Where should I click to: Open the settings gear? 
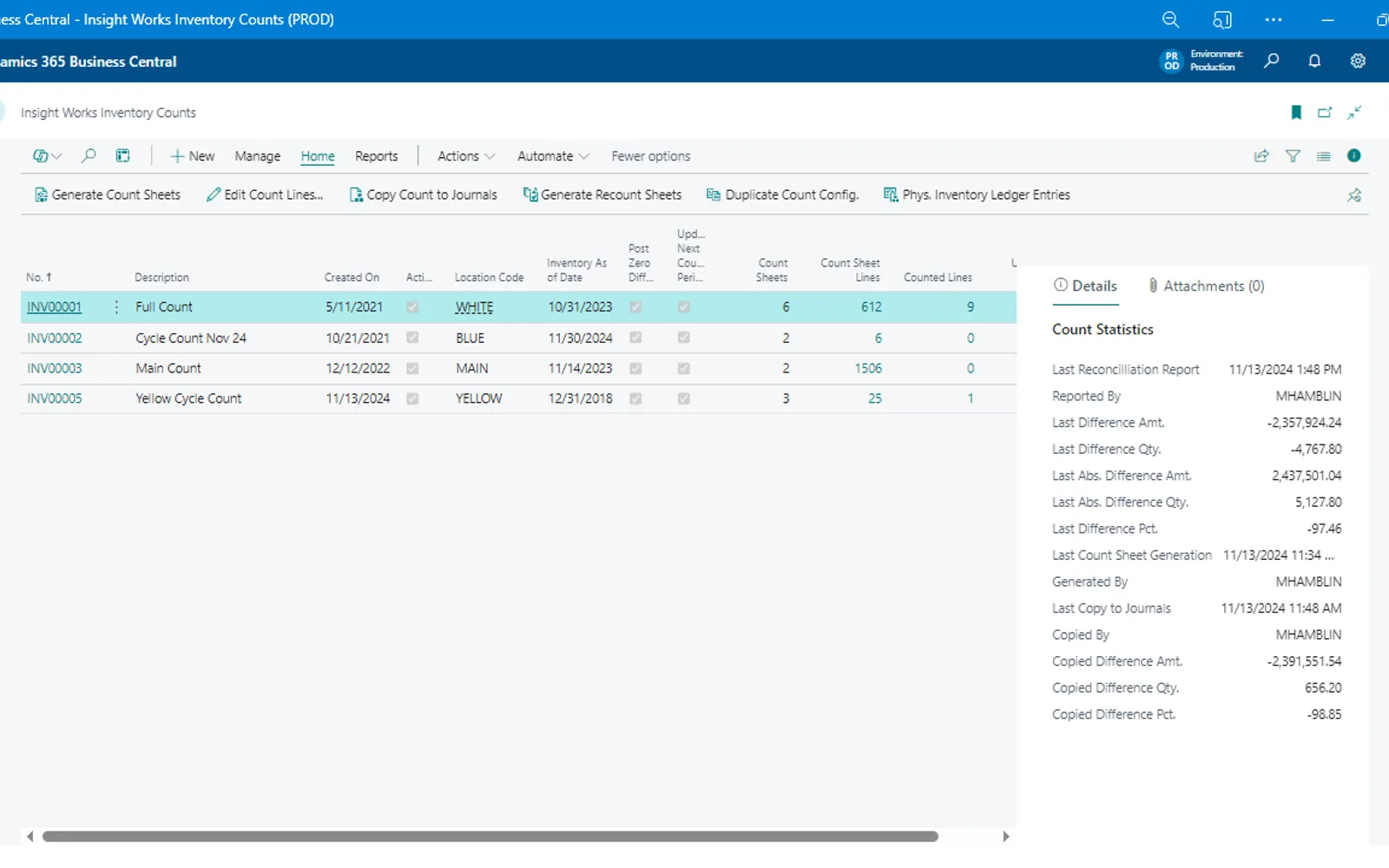pos(1358,61)
